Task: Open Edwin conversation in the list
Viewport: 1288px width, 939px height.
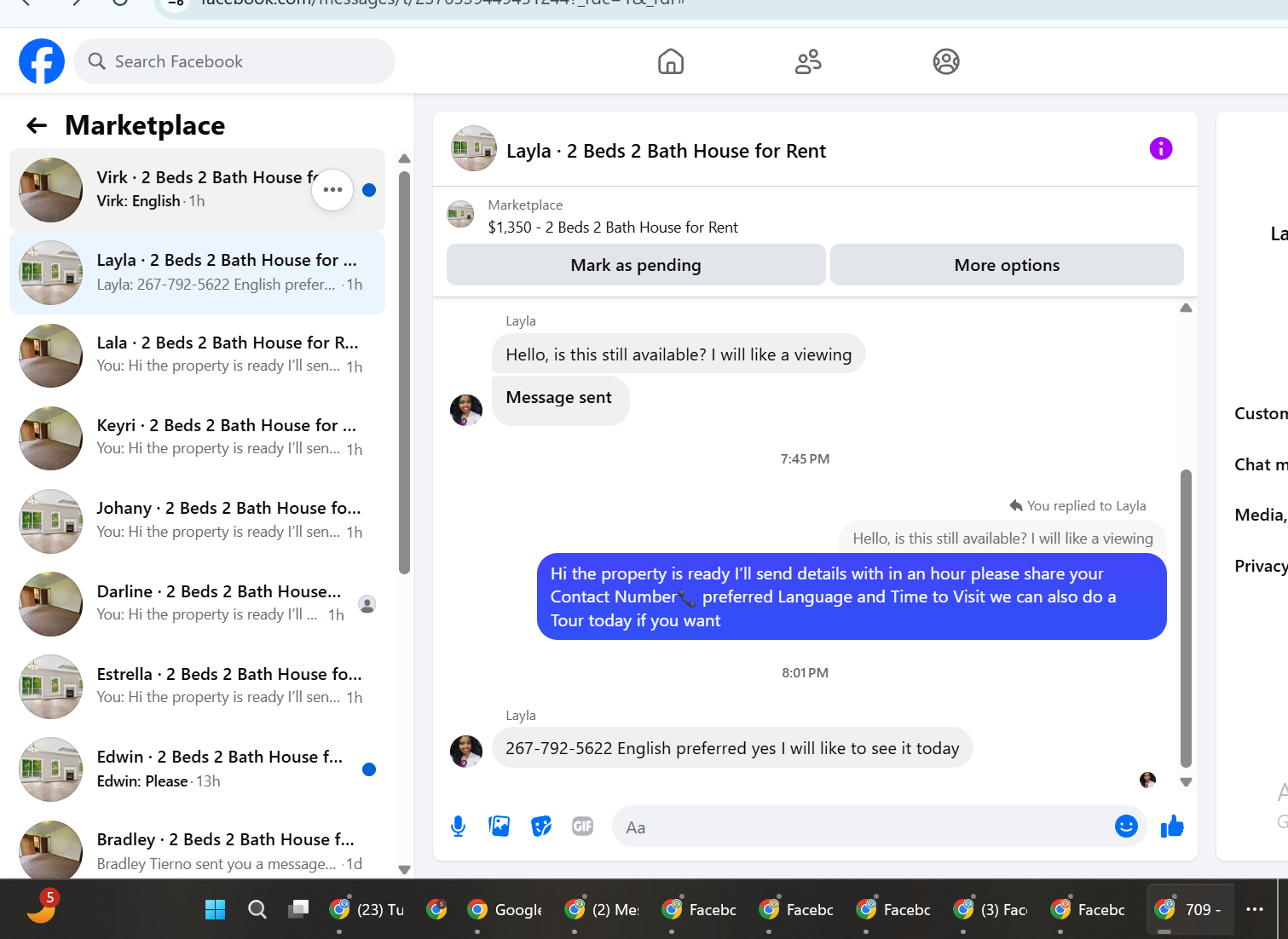Action: (197, 769)
